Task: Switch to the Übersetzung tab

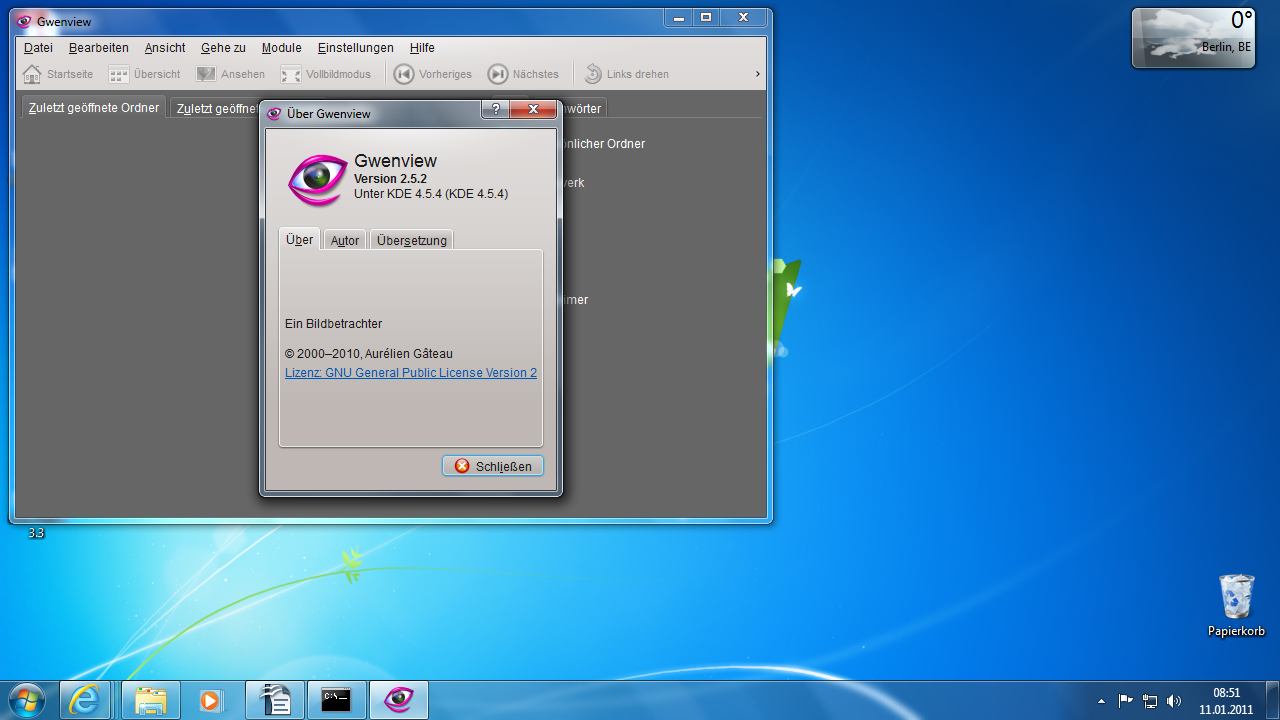Action: 411,240
